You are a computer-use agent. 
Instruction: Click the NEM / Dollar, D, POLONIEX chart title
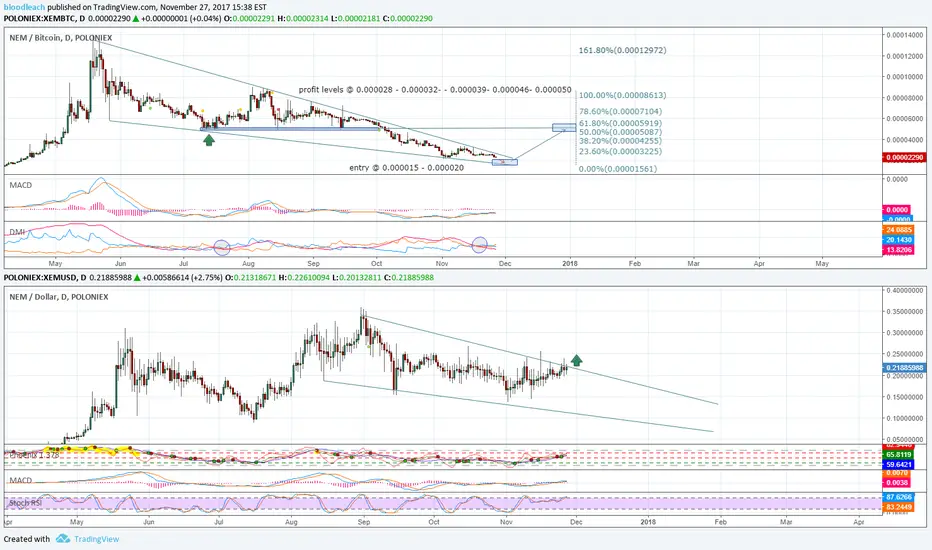[59, 296]
